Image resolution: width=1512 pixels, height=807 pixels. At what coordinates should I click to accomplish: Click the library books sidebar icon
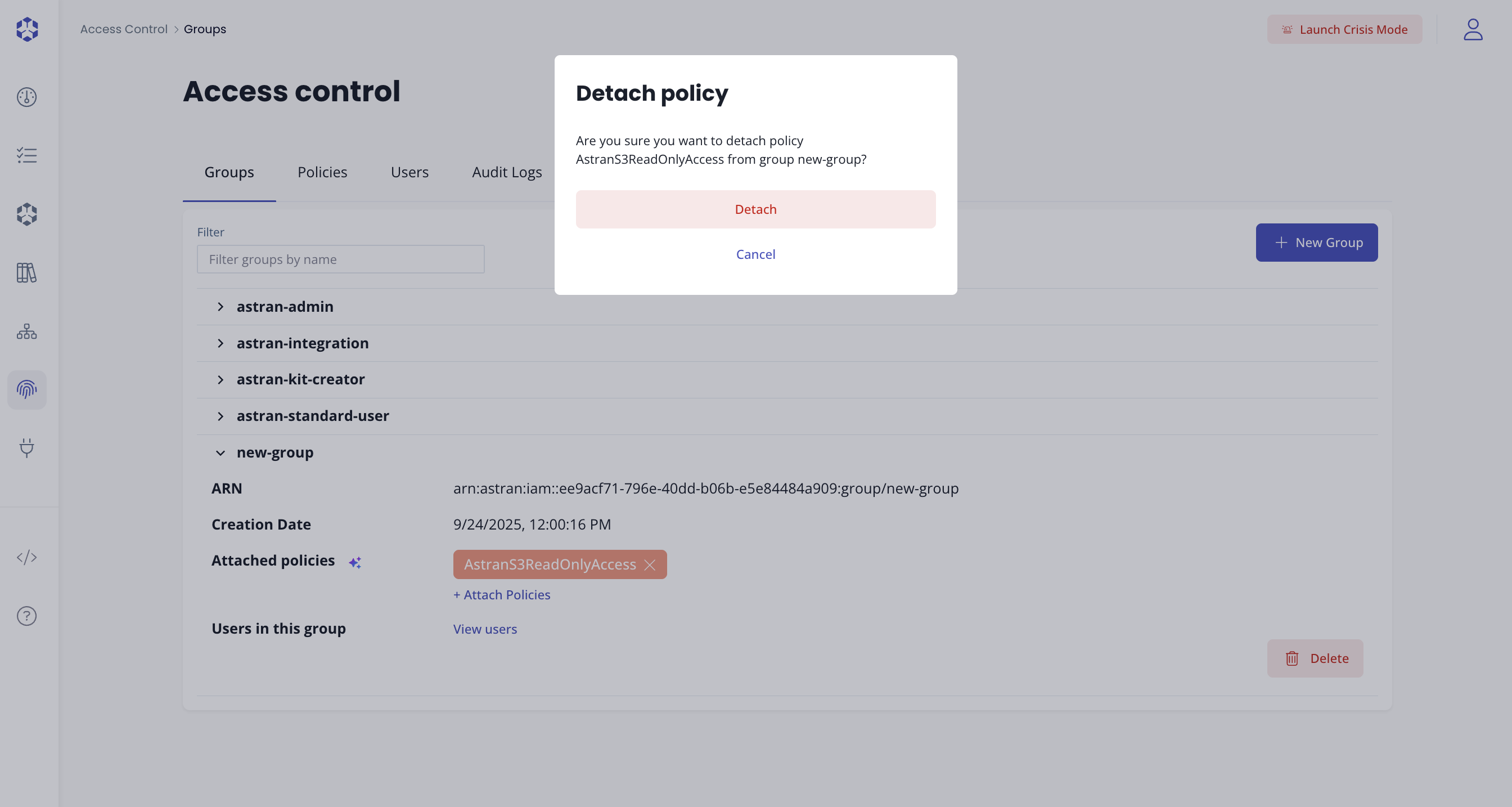pyautogui.click(x=26, y=272)
